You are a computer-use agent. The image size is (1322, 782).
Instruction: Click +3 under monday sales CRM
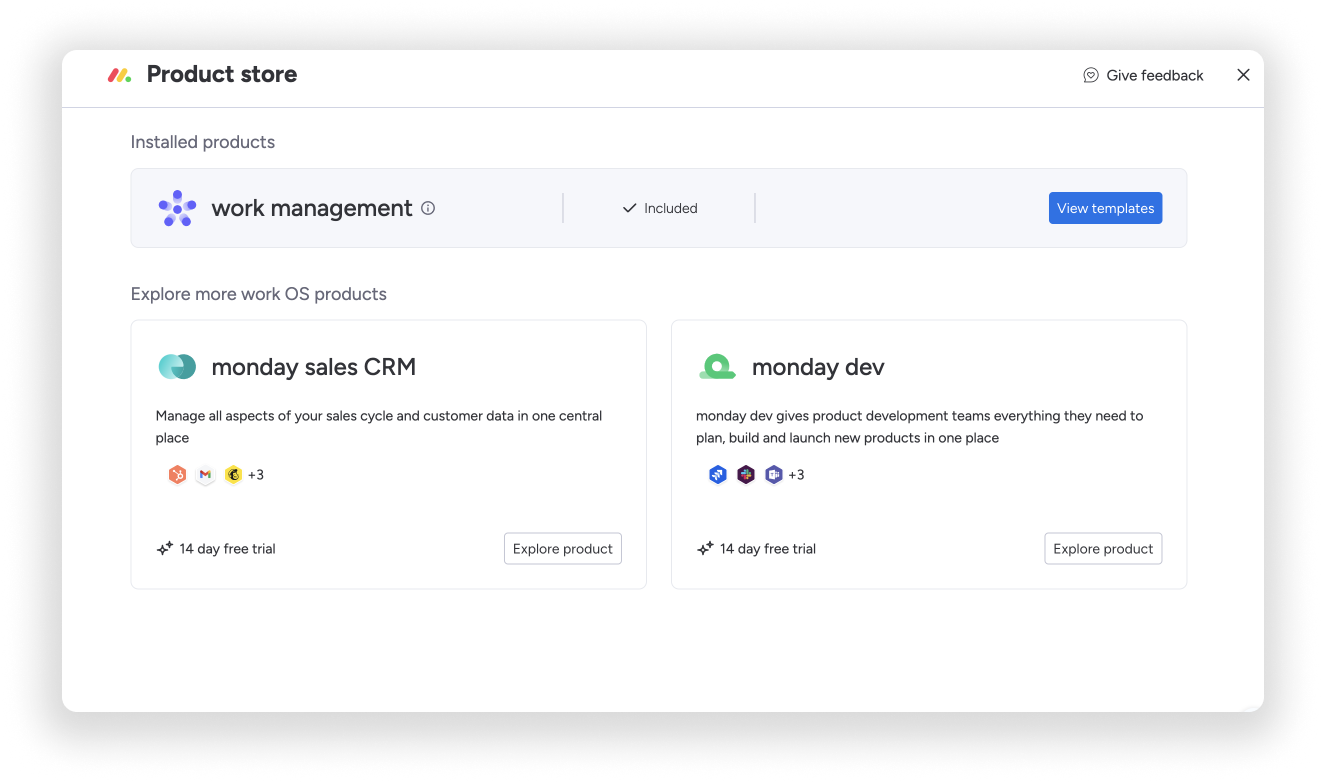pyautogui.click(x=256, y=475)
